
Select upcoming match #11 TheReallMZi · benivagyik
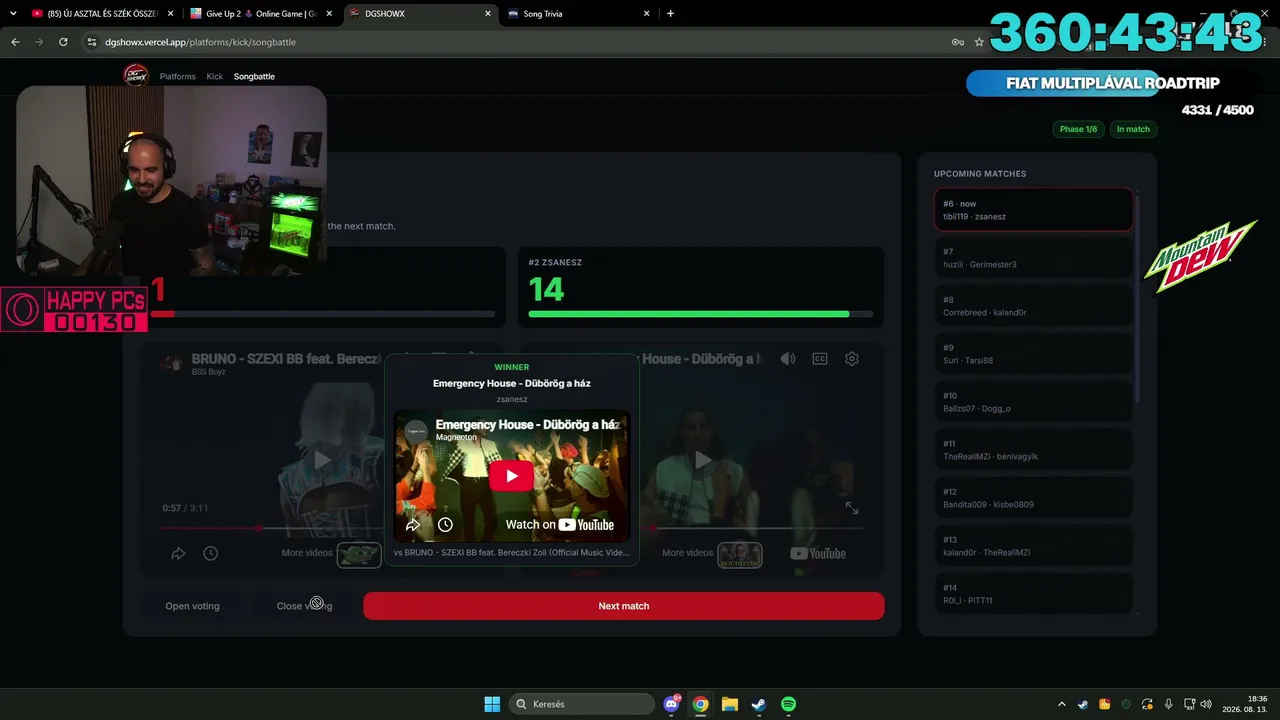point(1034,450)
